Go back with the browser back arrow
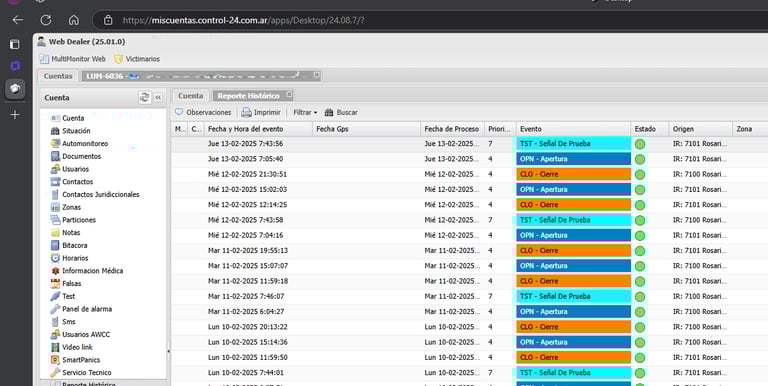 [18, 20]
